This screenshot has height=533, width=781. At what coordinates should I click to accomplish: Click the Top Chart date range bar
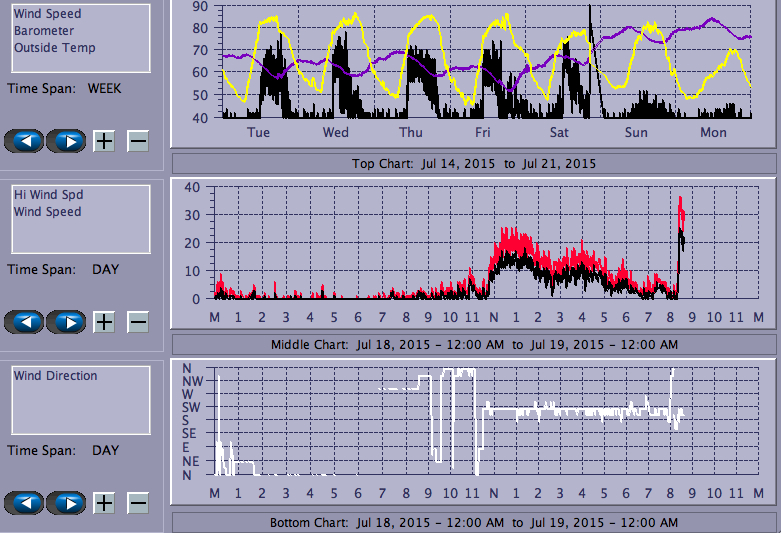tap(474, 163)
